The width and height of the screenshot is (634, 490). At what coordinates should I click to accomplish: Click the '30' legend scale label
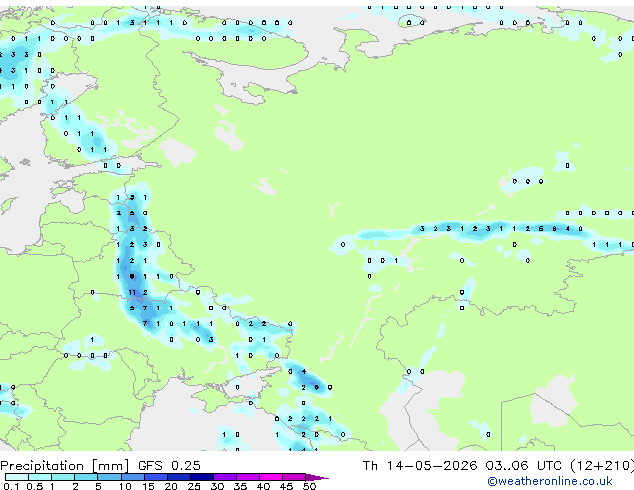tap(217, 486)
